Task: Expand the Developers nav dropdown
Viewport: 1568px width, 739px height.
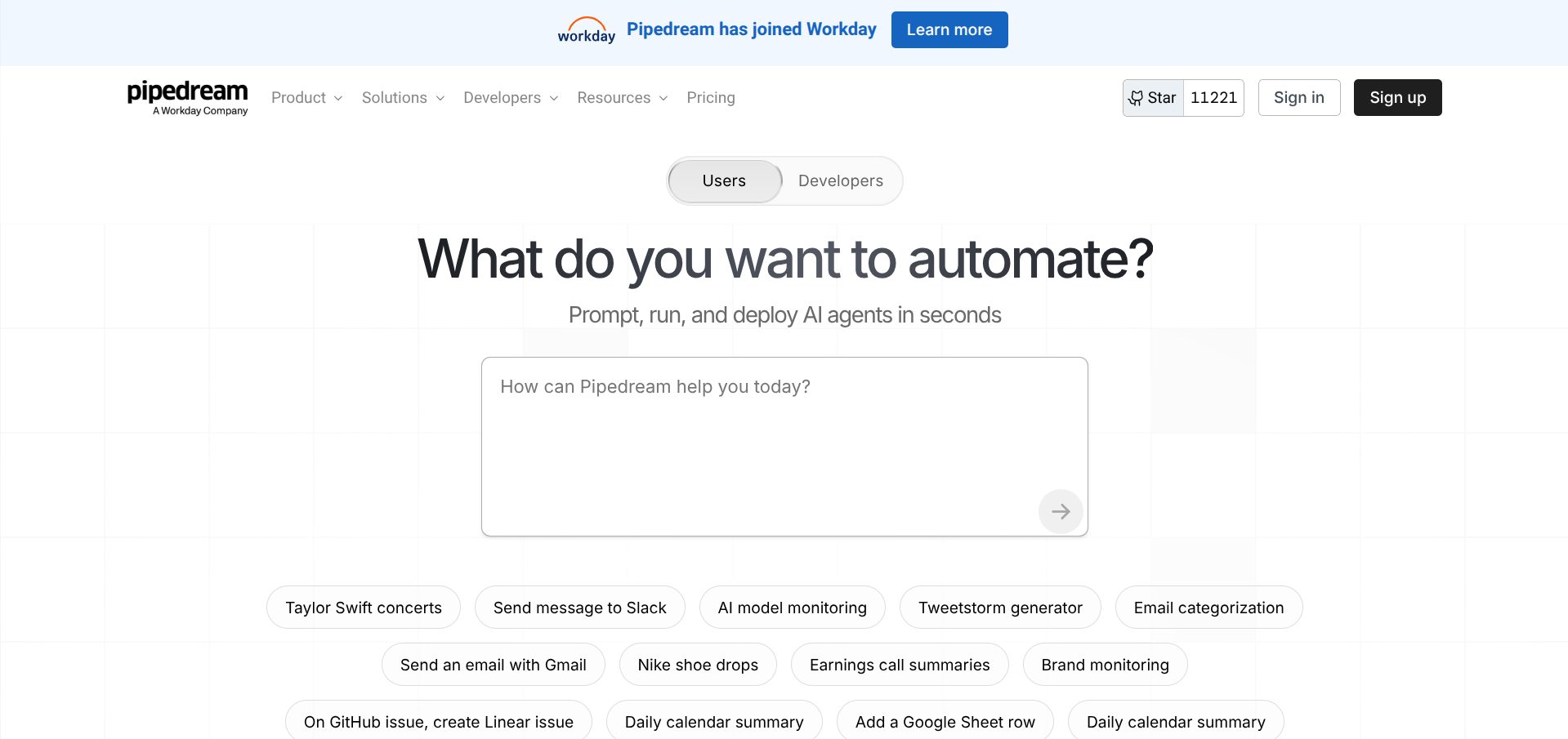Action: 510,98
